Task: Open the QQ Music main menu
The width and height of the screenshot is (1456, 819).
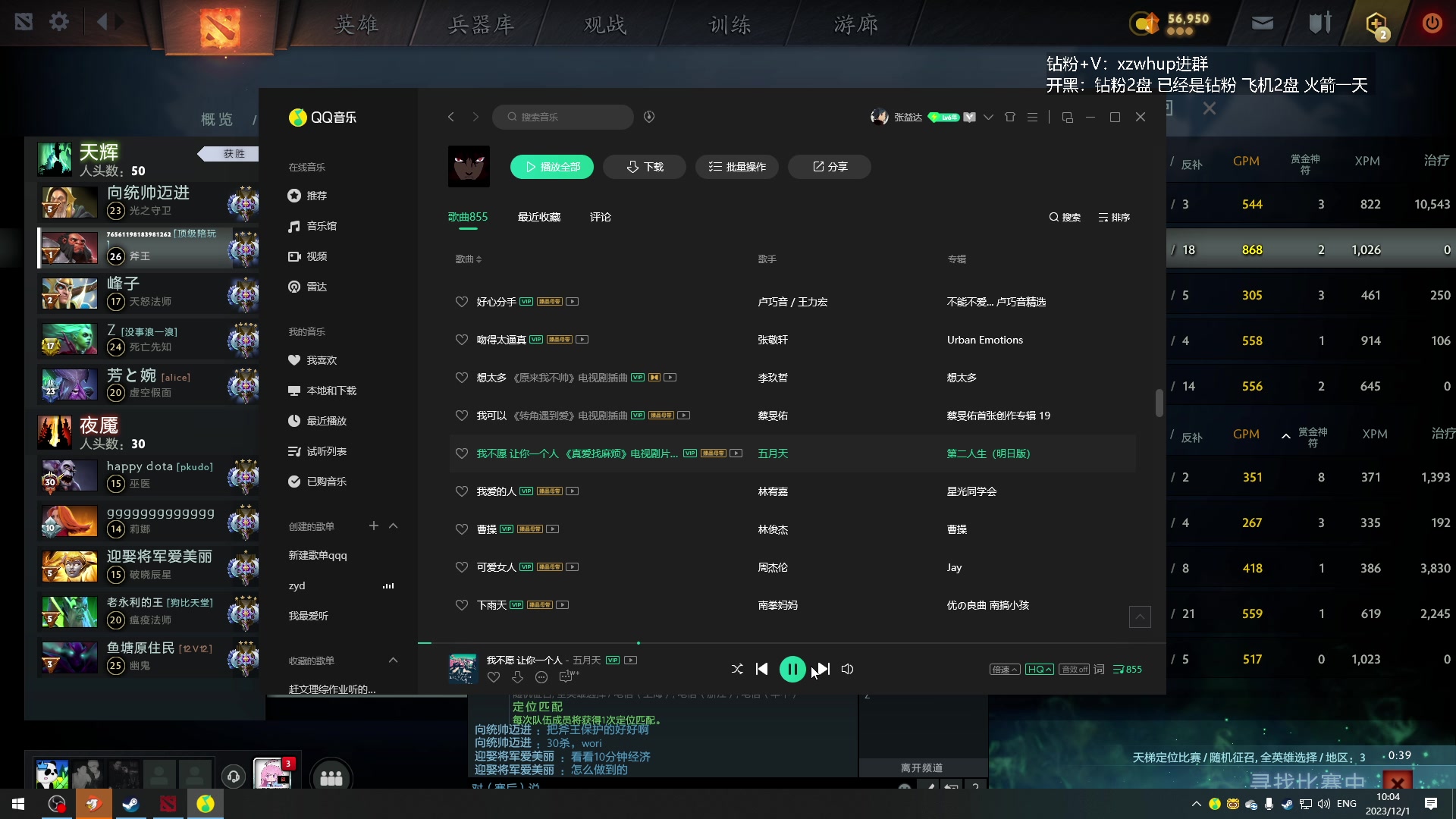Action: tap(1032, 117)
